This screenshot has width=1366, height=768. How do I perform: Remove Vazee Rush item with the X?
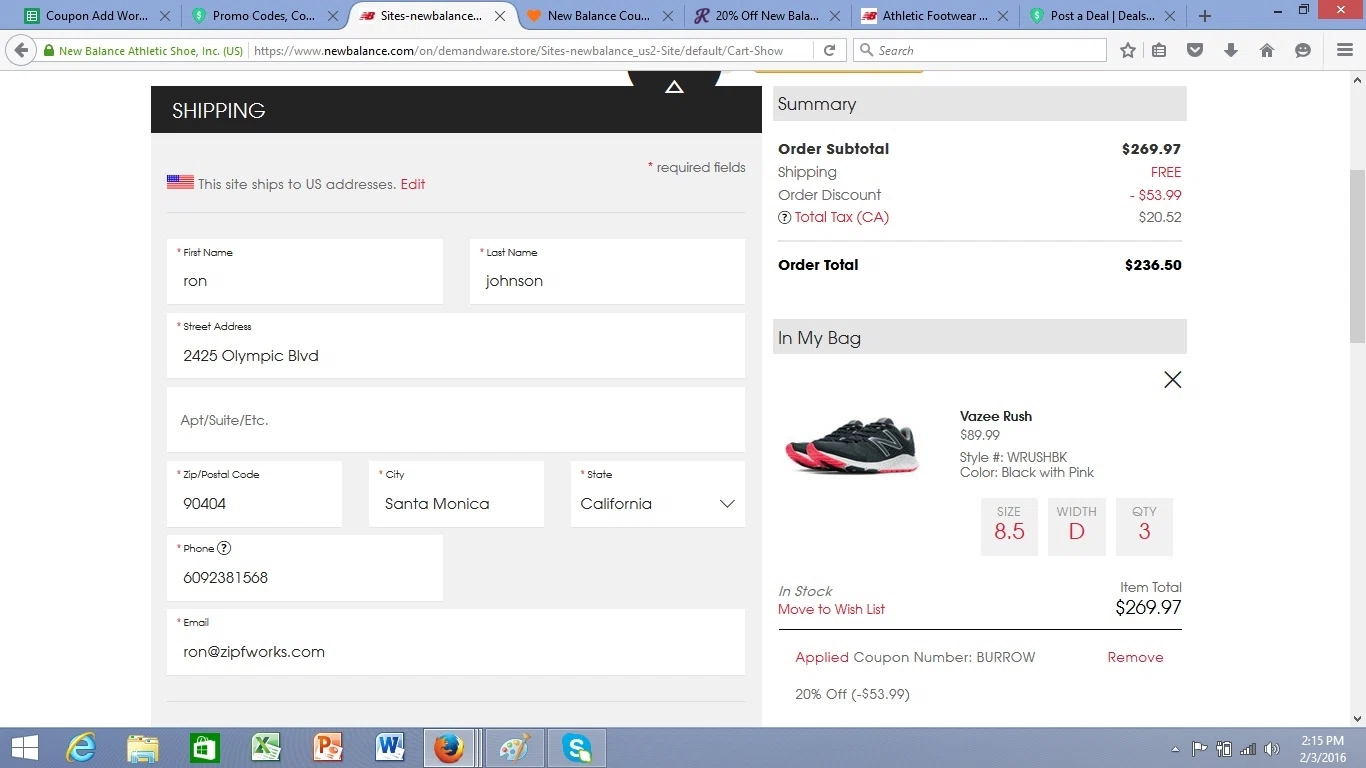coord(1173,379)
